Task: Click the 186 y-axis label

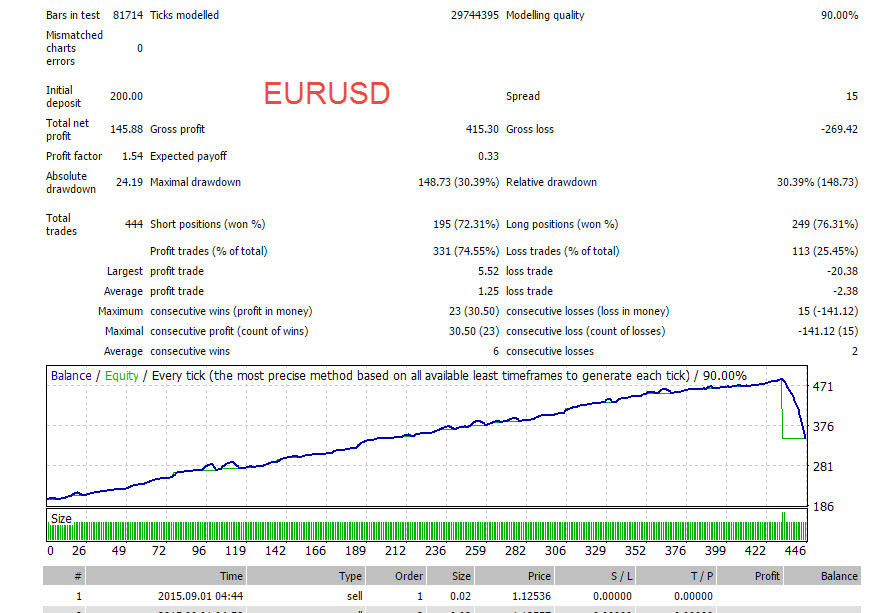Action: pyautogui.click(x=823, y=507)
